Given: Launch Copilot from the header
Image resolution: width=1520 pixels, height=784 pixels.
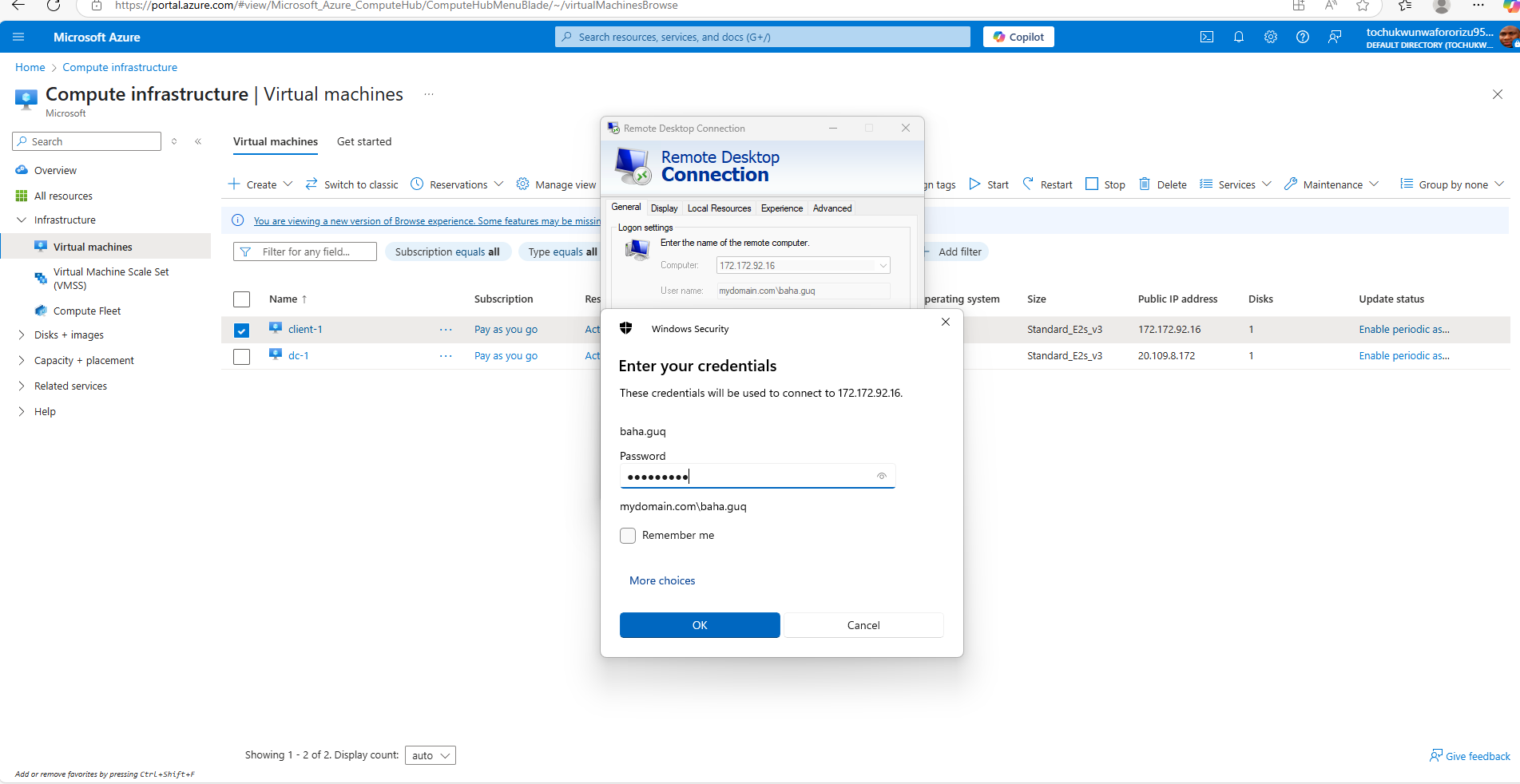Looking at the screenshot, I should tap(1018, 37).
